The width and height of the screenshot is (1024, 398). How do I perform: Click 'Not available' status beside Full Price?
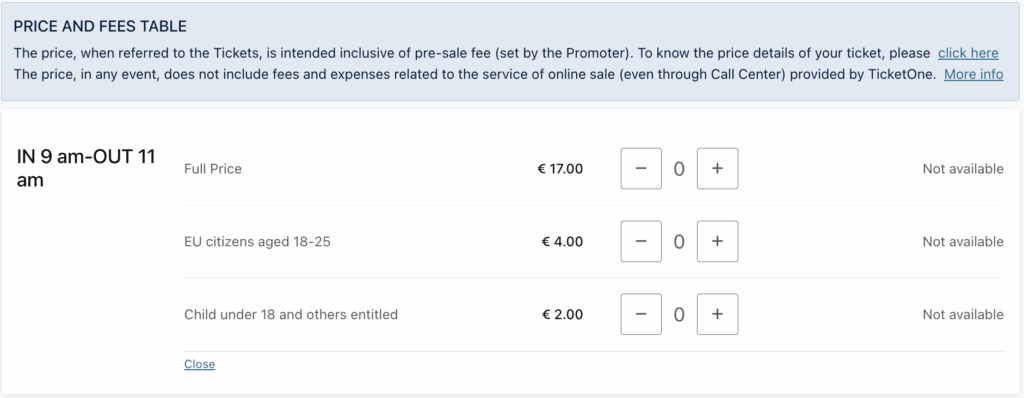pos(963,169)
